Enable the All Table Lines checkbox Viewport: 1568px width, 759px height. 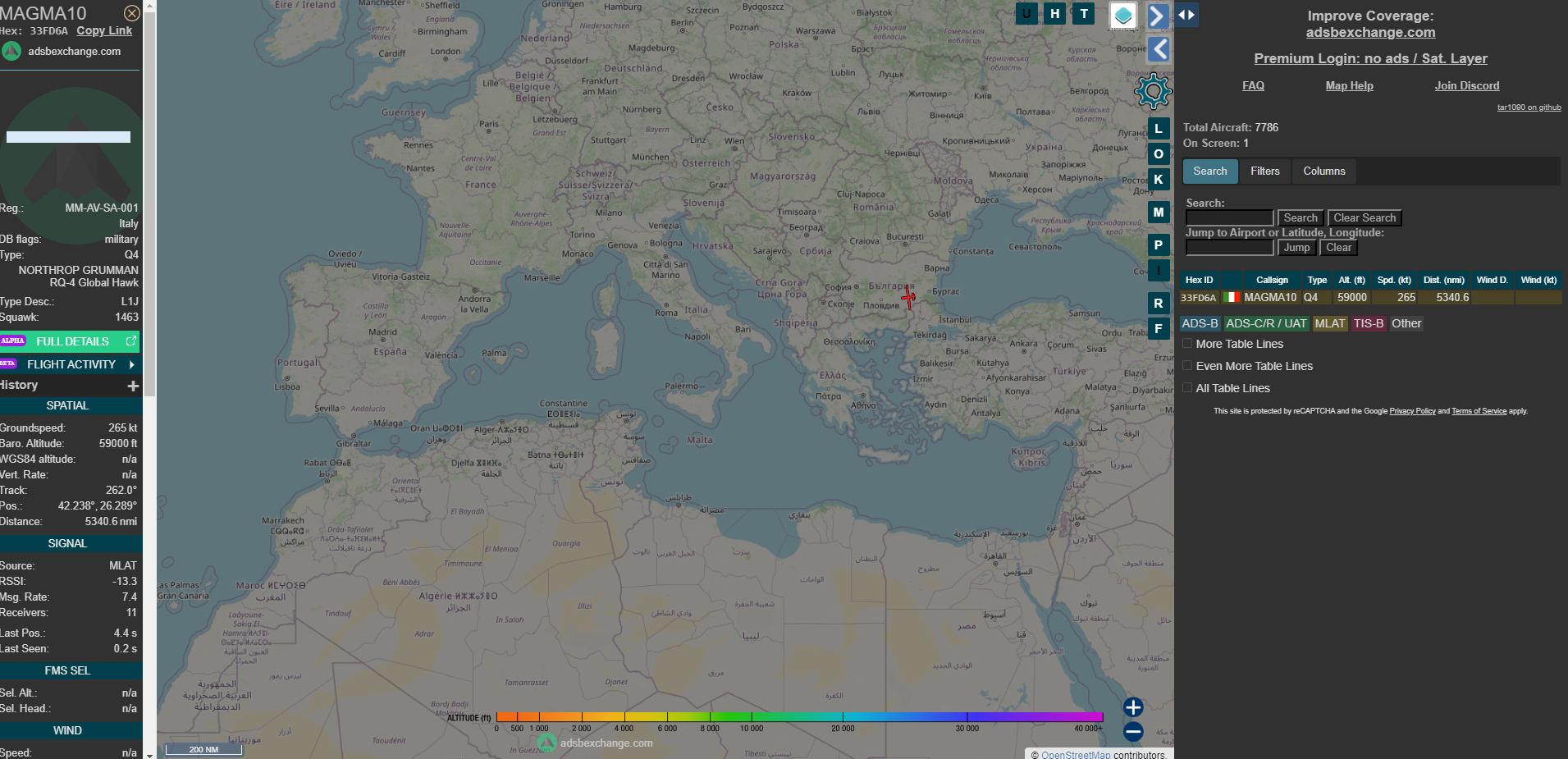pos(1187,387)
